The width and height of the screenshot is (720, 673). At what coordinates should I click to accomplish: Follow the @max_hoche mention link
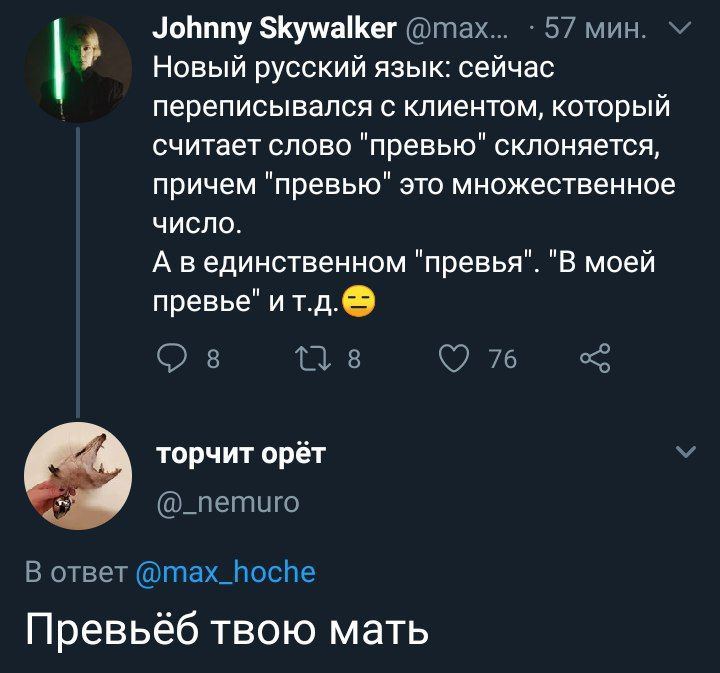[x=224, y=573]
